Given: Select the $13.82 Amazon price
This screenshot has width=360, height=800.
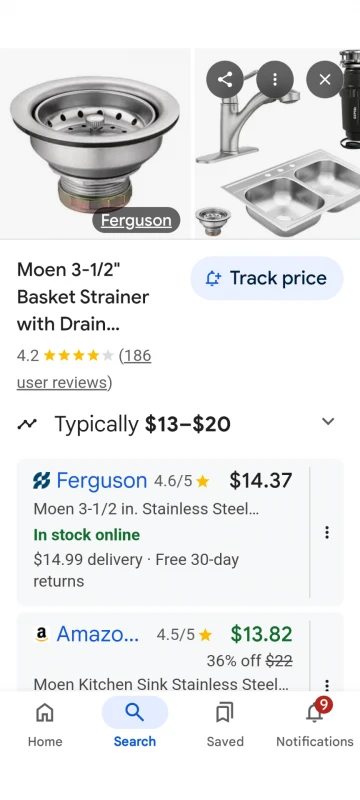Looking at the screenshot, I should pos(262,634).
